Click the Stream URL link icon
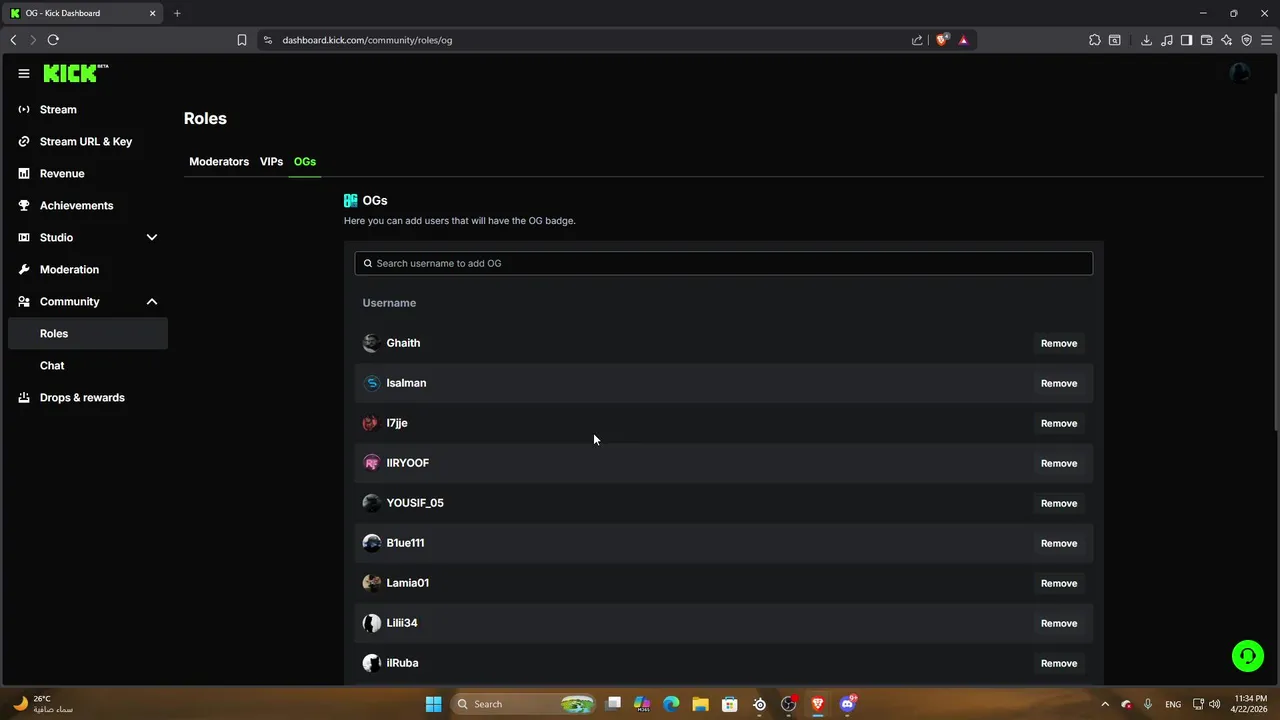1280x720 pixels. (x=24, y=141)
